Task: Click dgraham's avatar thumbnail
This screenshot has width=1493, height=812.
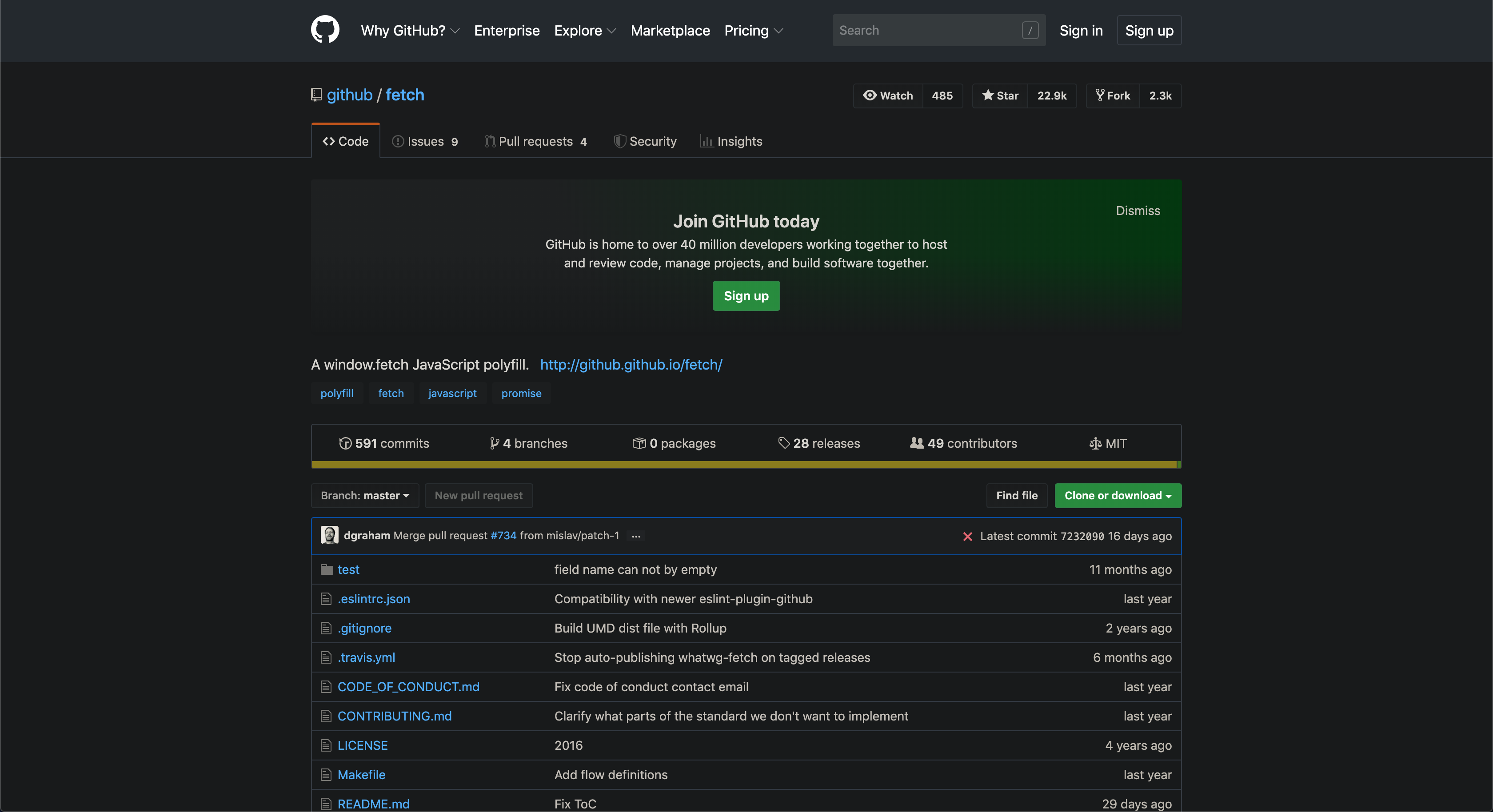Action: pos(329,535)
